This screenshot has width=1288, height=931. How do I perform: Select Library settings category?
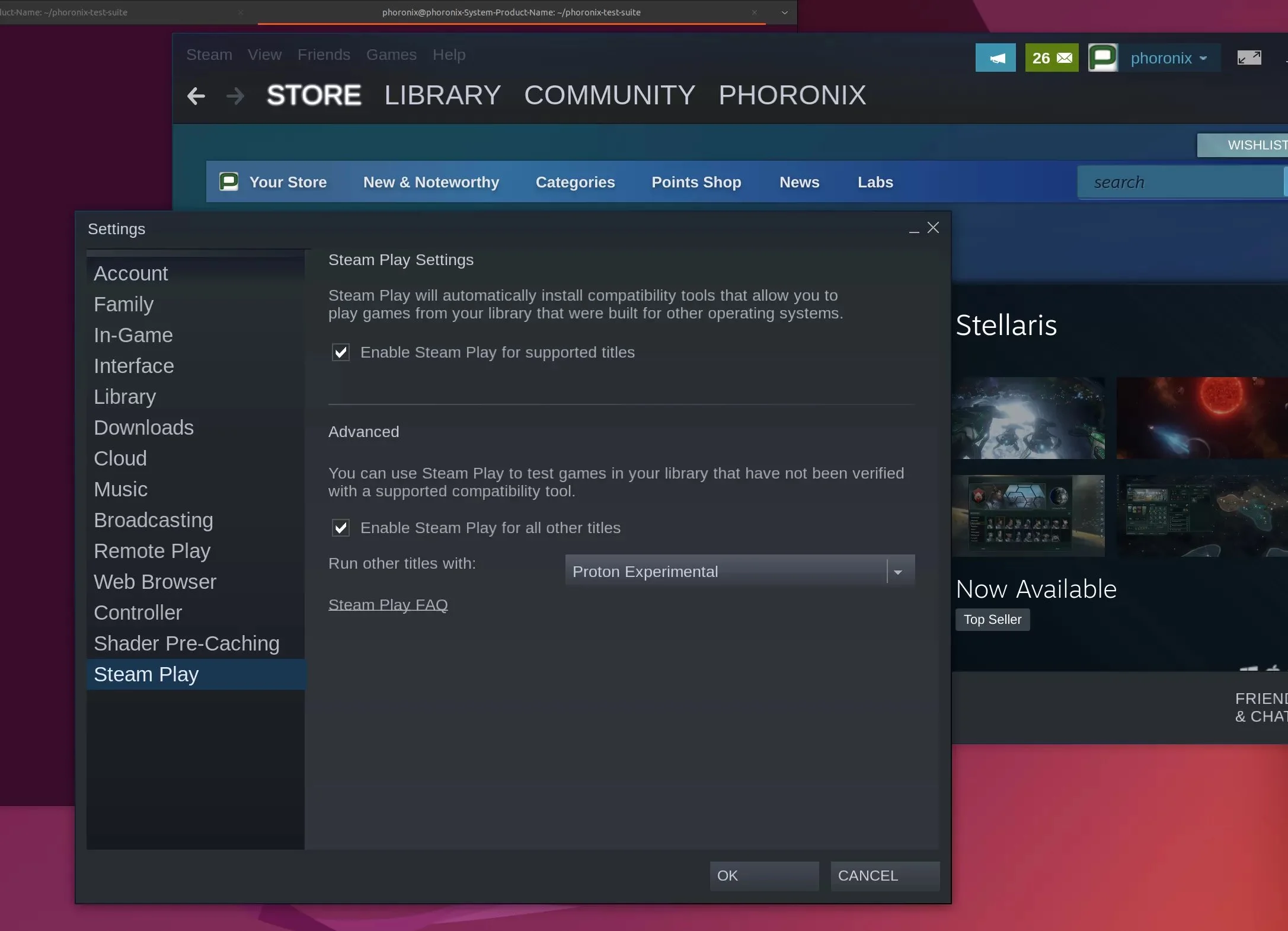coord(196,397)
